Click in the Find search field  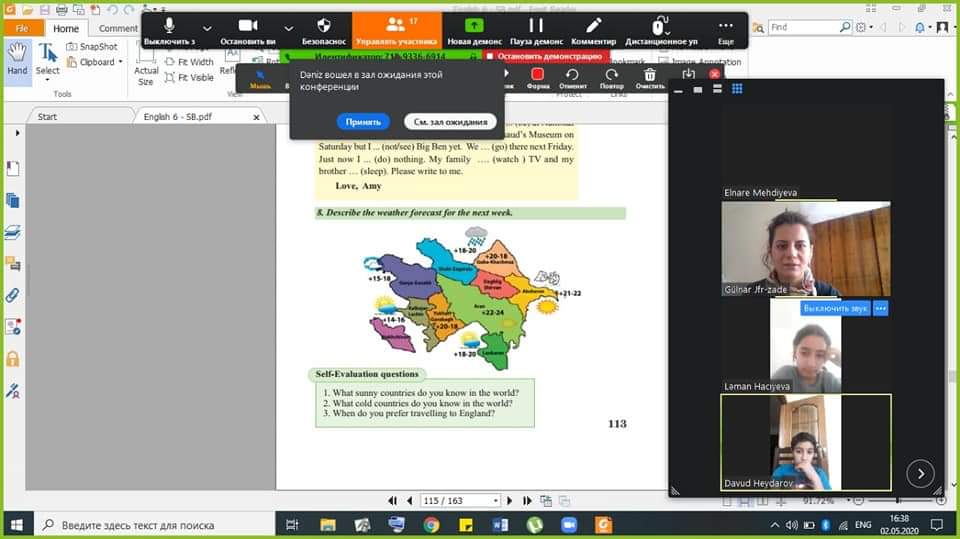click(x=803, y=28)
